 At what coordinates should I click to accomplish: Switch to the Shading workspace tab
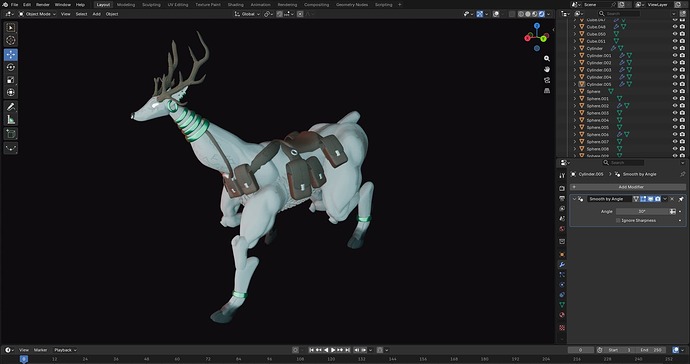click(x=235, y=4)
